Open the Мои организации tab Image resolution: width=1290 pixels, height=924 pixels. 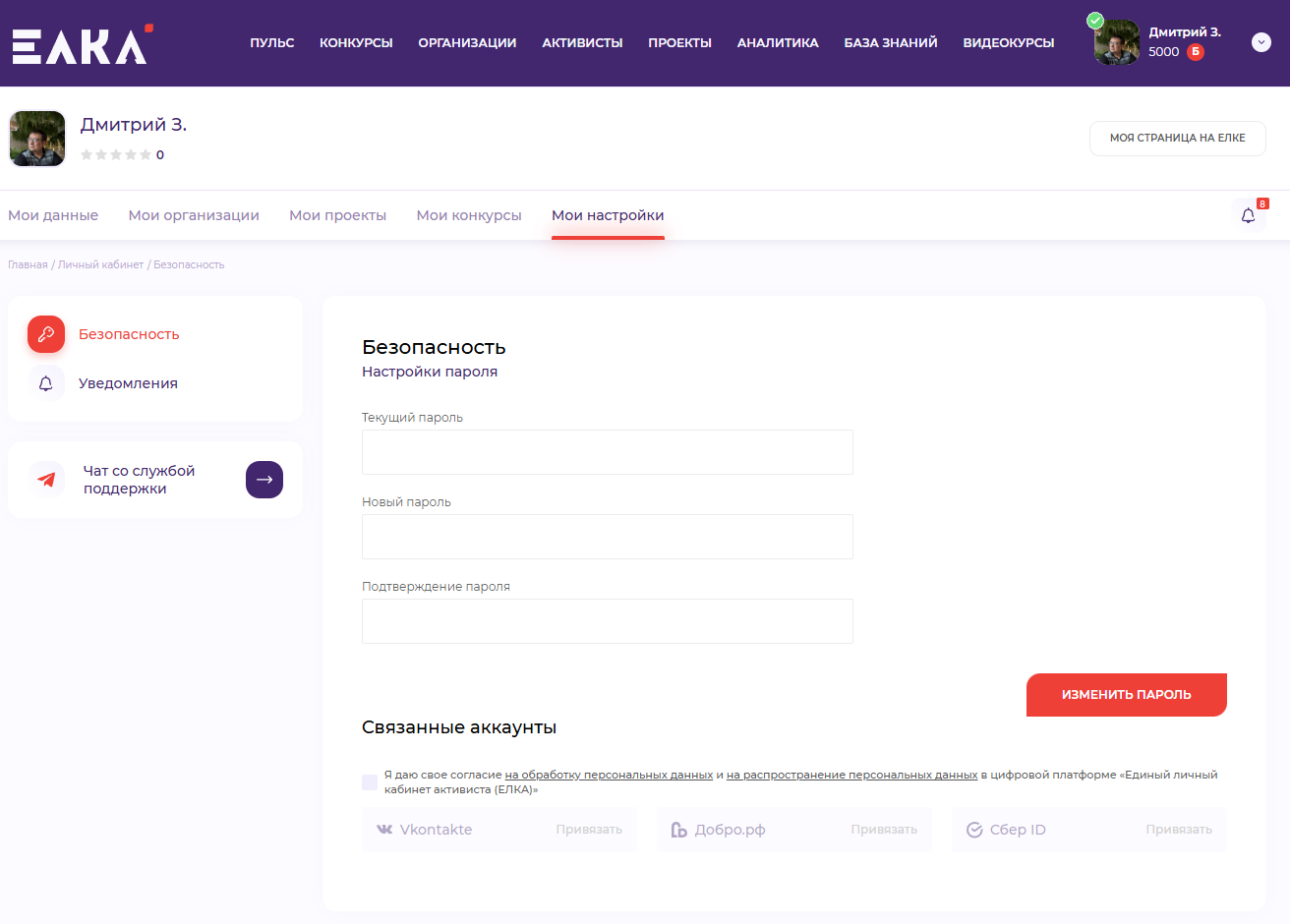coord(194,215)
